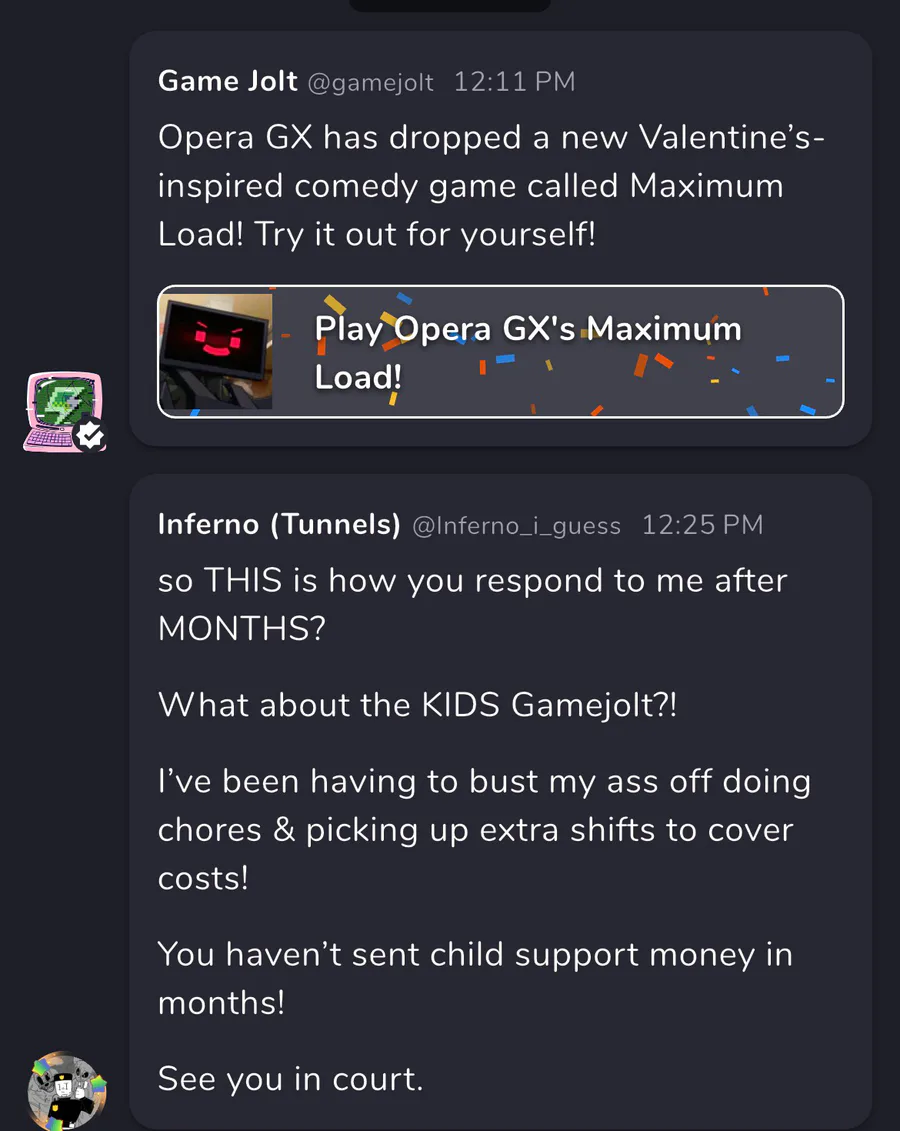The width and height of the screenshot is (900, 1131).
Task: Open Inferno's circular profile avatar
Action: click(x=65, y=1092)
